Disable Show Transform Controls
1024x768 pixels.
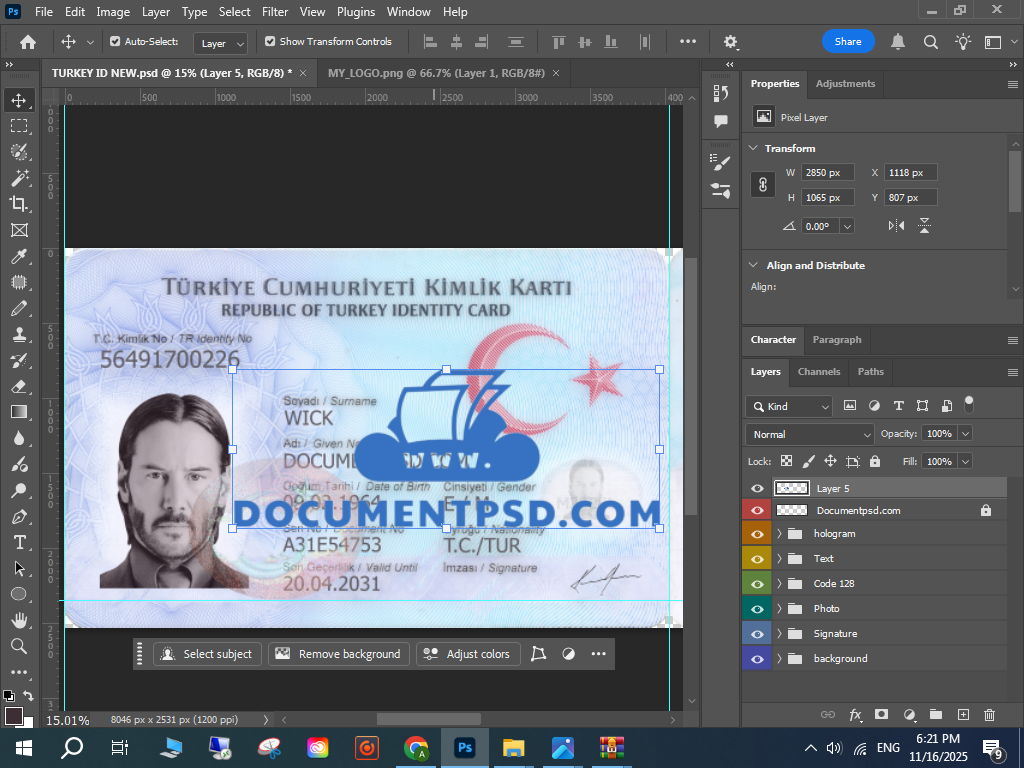coord(270,42)
